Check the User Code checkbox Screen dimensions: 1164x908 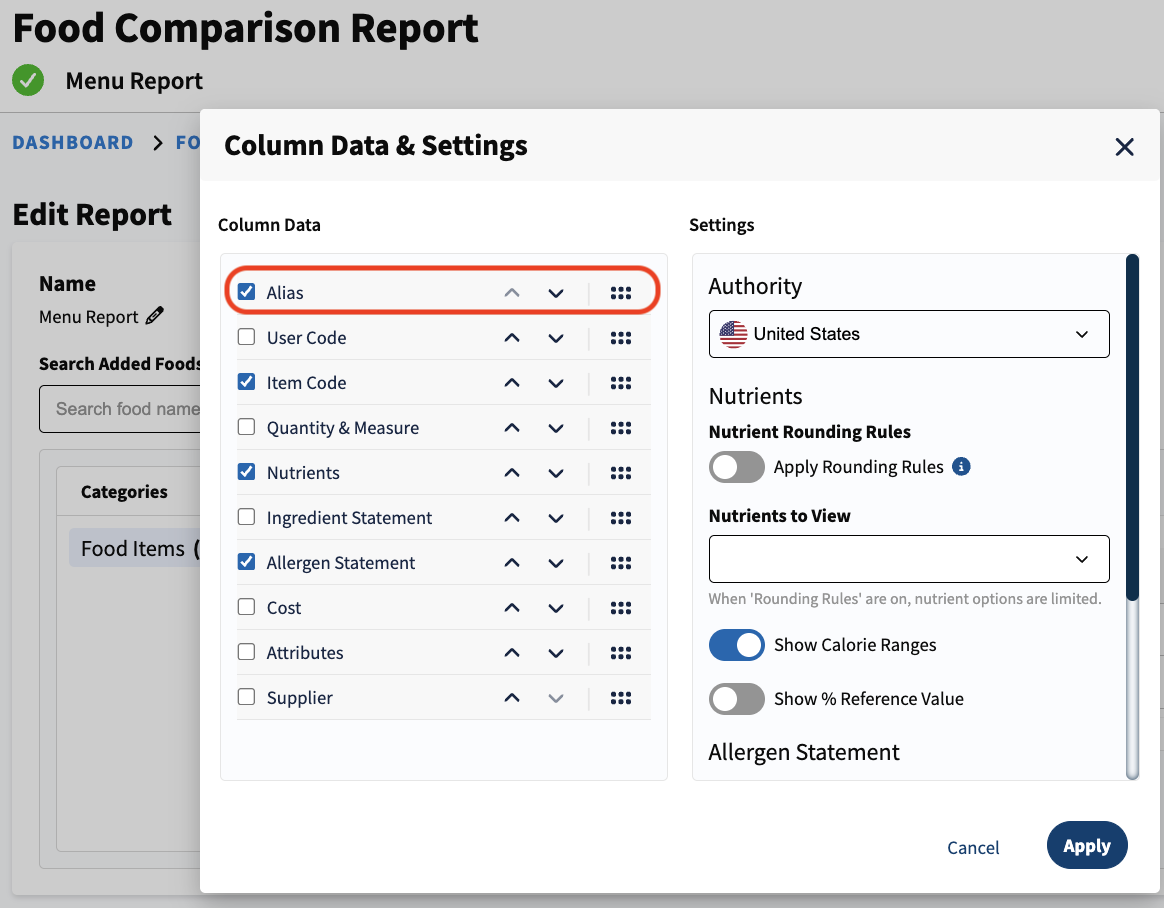(246, 337)
